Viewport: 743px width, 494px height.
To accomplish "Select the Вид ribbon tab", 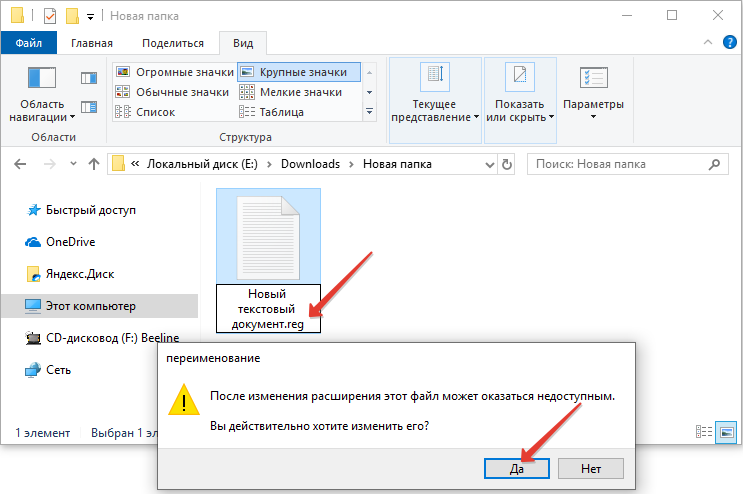I will tap(243, 43).
